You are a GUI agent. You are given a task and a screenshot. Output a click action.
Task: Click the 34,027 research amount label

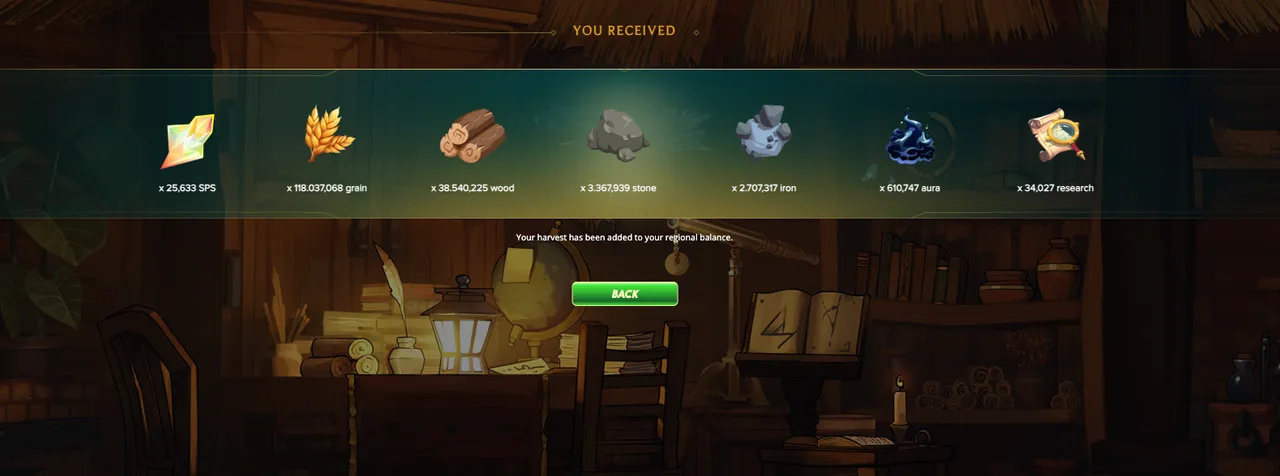pyautogui.click(x=1055, y=188)
